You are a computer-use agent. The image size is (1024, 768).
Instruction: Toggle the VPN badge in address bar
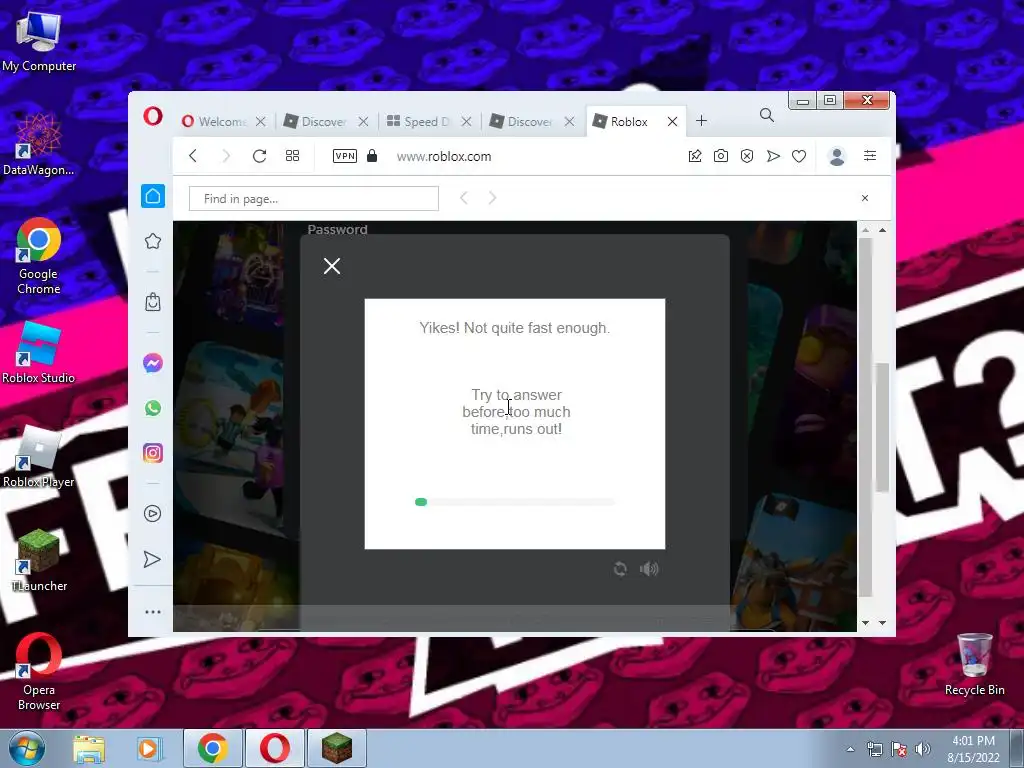point(345,155)
